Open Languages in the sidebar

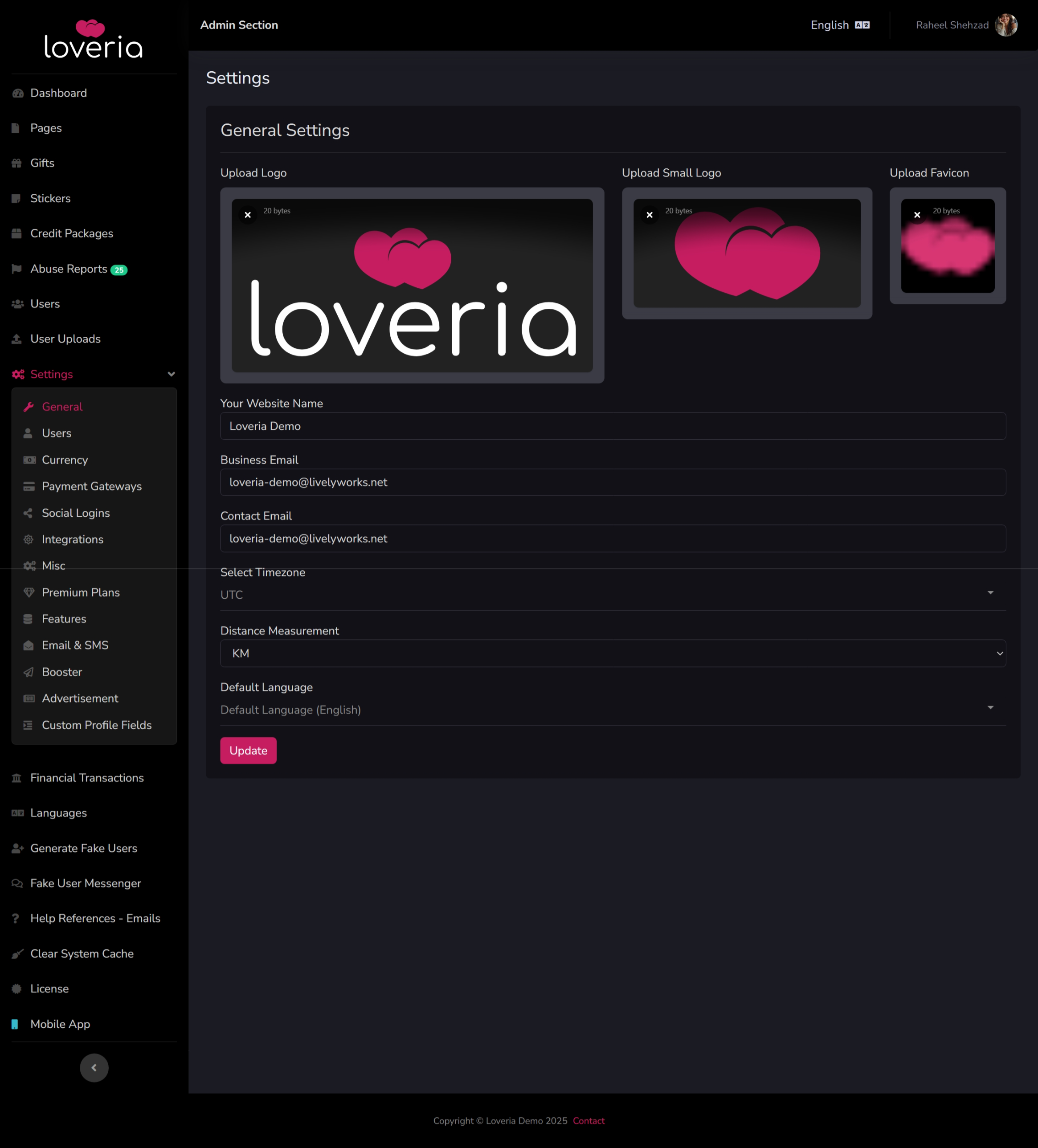pos(59,813)
